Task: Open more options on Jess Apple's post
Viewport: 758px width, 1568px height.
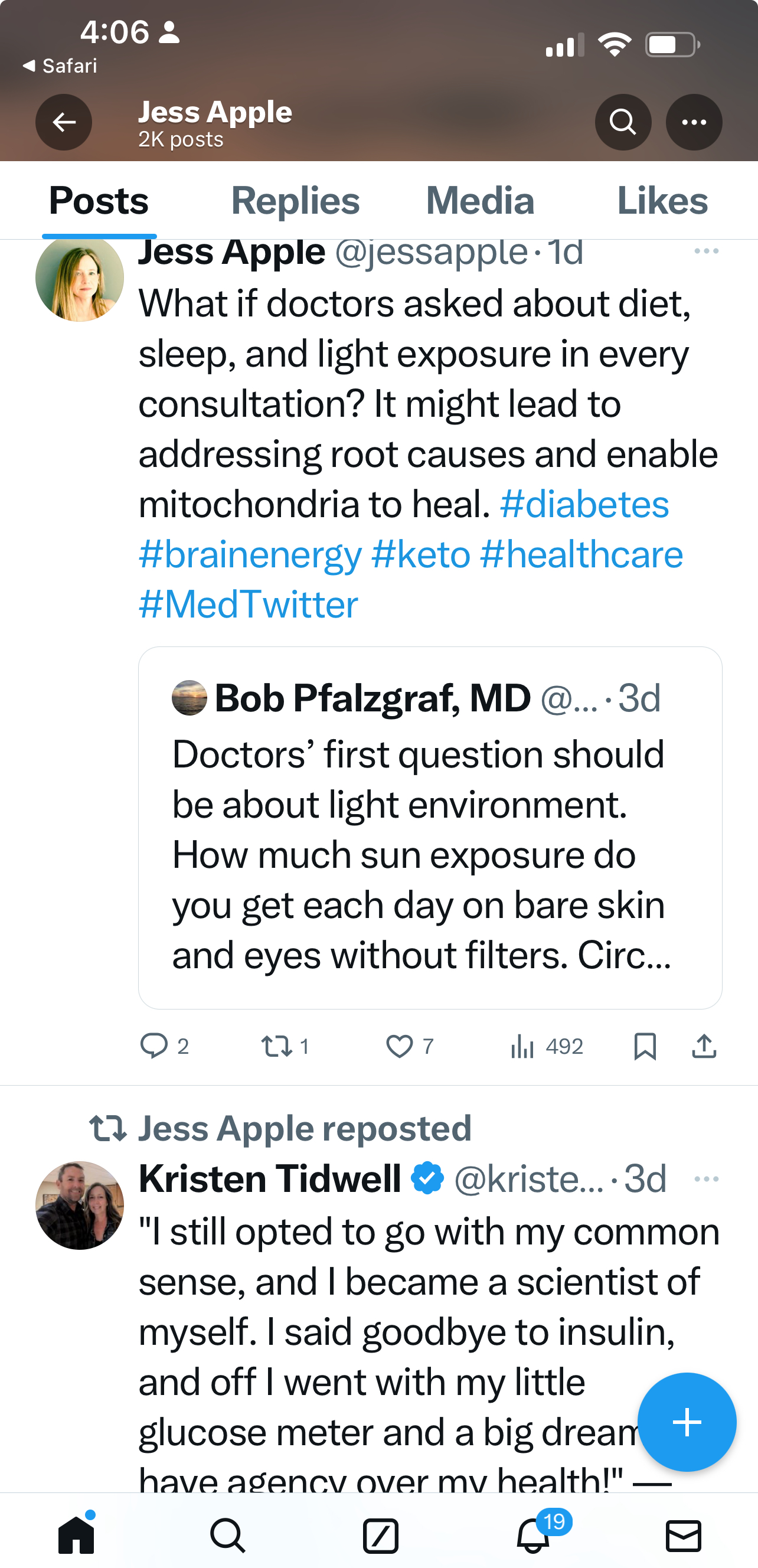Action: click(706, 251)
